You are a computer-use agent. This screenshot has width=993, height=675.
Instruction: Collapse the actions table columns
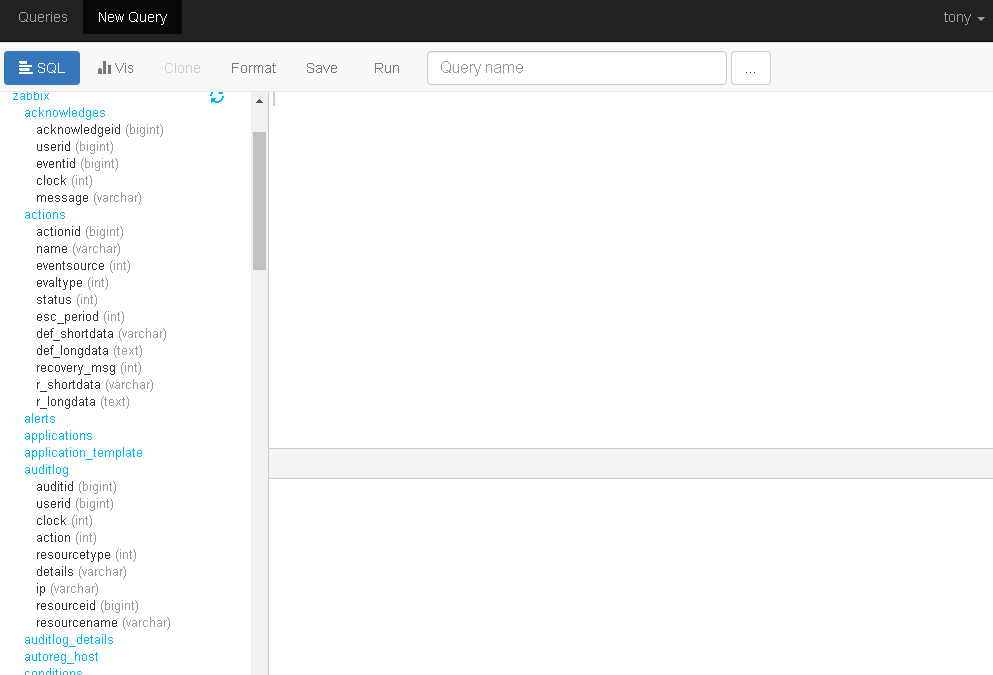(x=44, y=215)
